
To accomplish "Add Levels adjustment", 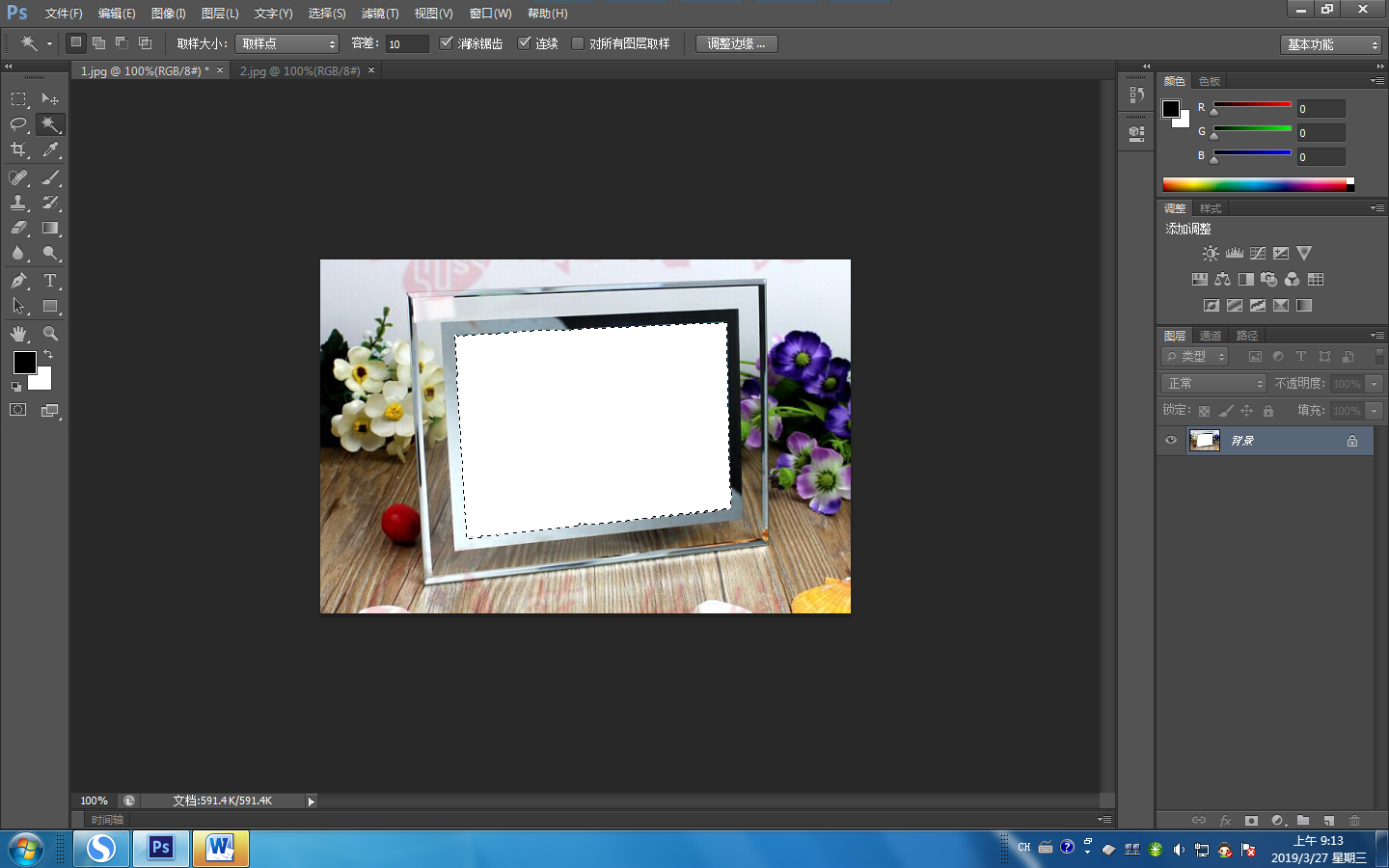I will [x=1234, y=254].
